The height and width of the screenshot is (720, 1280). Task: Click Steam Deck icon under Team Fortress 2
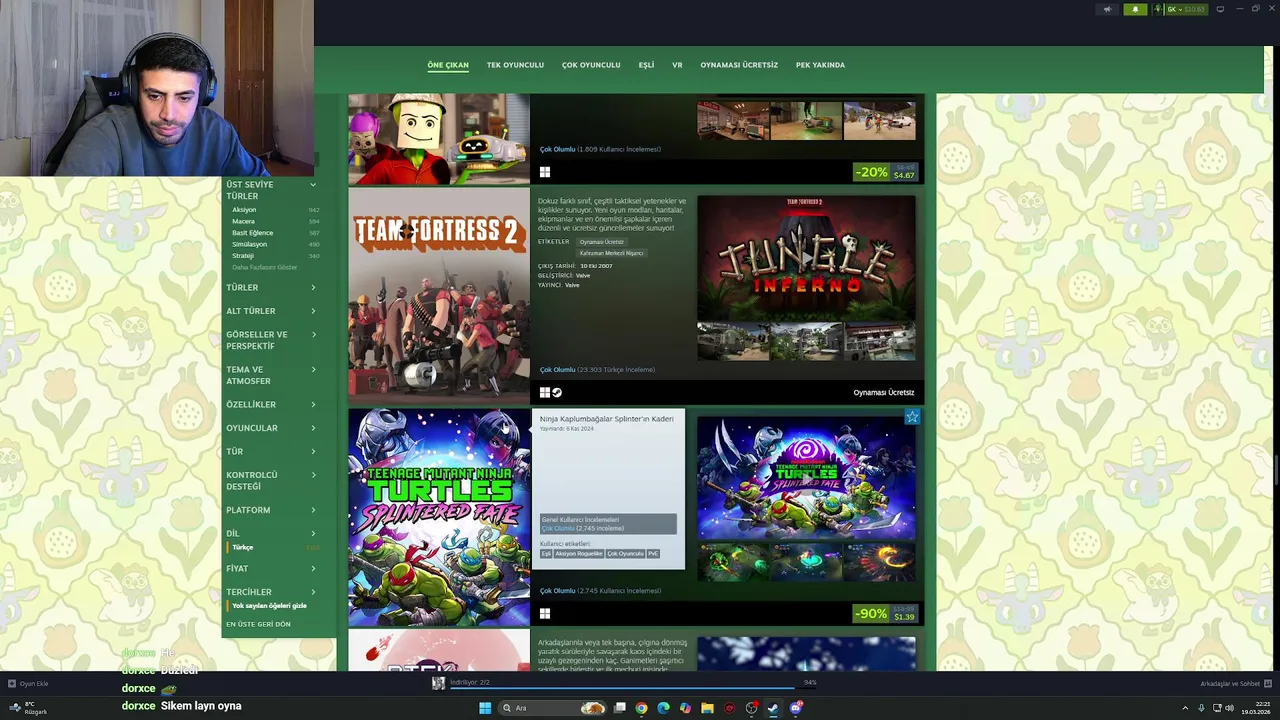557,393
